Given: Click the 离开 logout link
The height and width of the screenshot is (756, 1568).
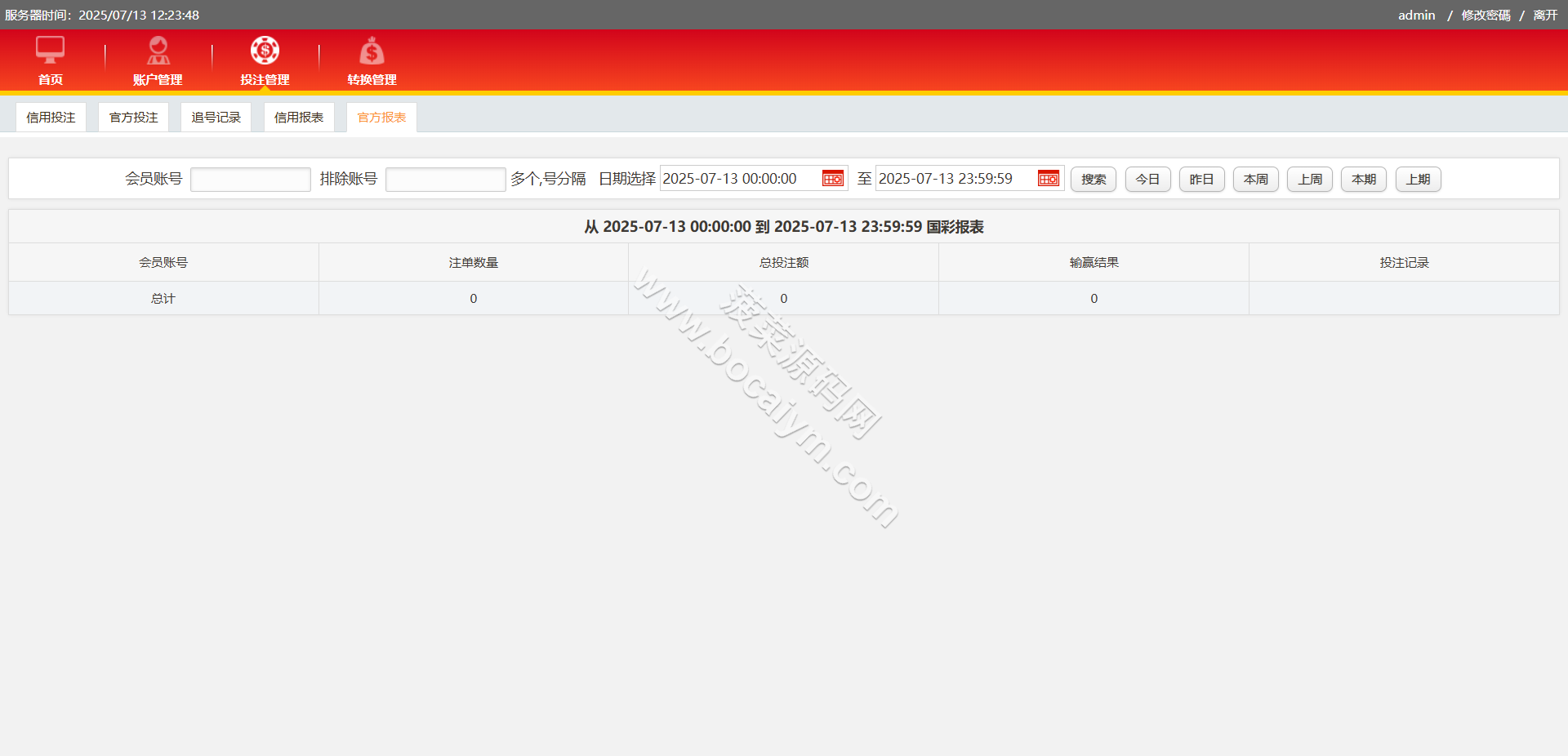Looking at the screenshot, I should [x=1545, y=15].
